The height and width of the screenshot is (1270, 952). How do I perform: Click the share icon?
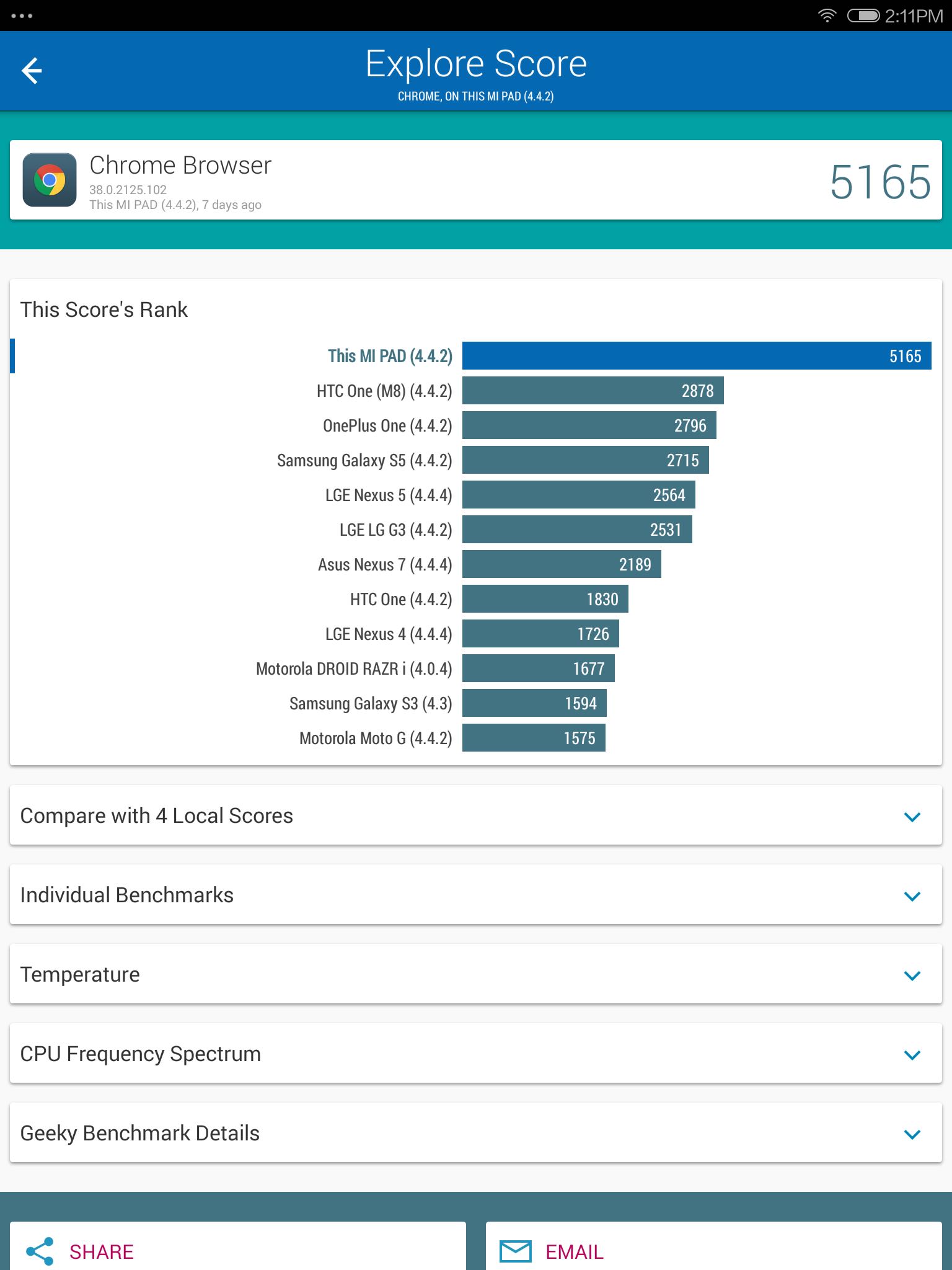point(40,1251)
